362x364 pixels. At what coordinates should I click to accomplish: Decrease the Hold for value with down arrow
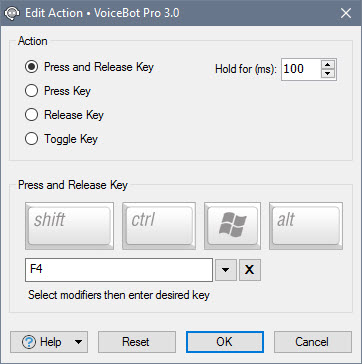pos(329,74)
